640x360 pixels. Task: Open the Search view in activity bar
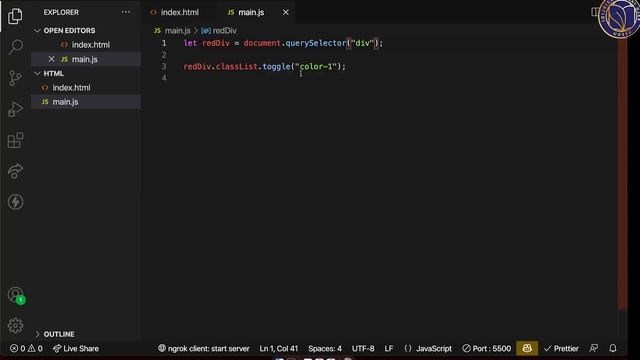(x=16, y=47)
